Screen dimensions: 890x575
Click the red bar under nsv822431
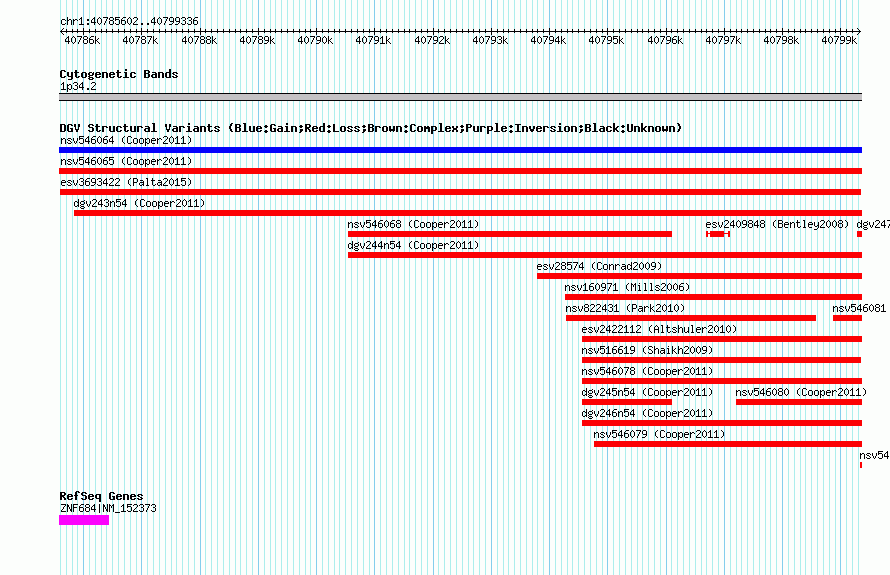point(691,318)
